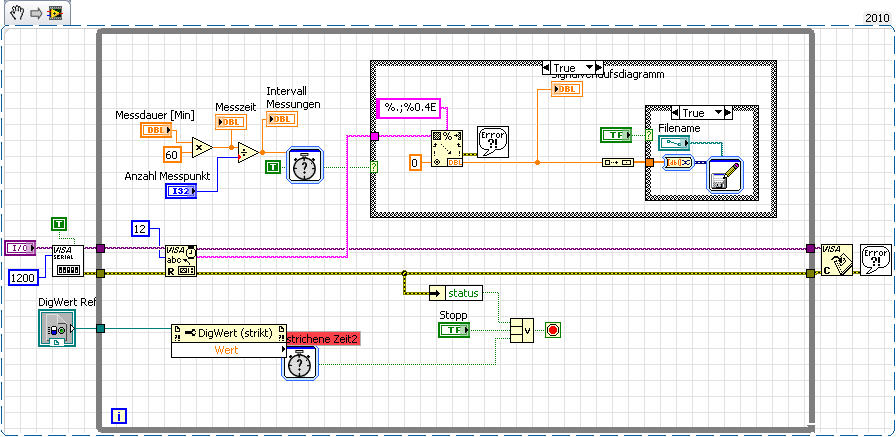Select the status unbundle element
The width and height of the screenshot is (896, 437).
(x=463, y=294)
